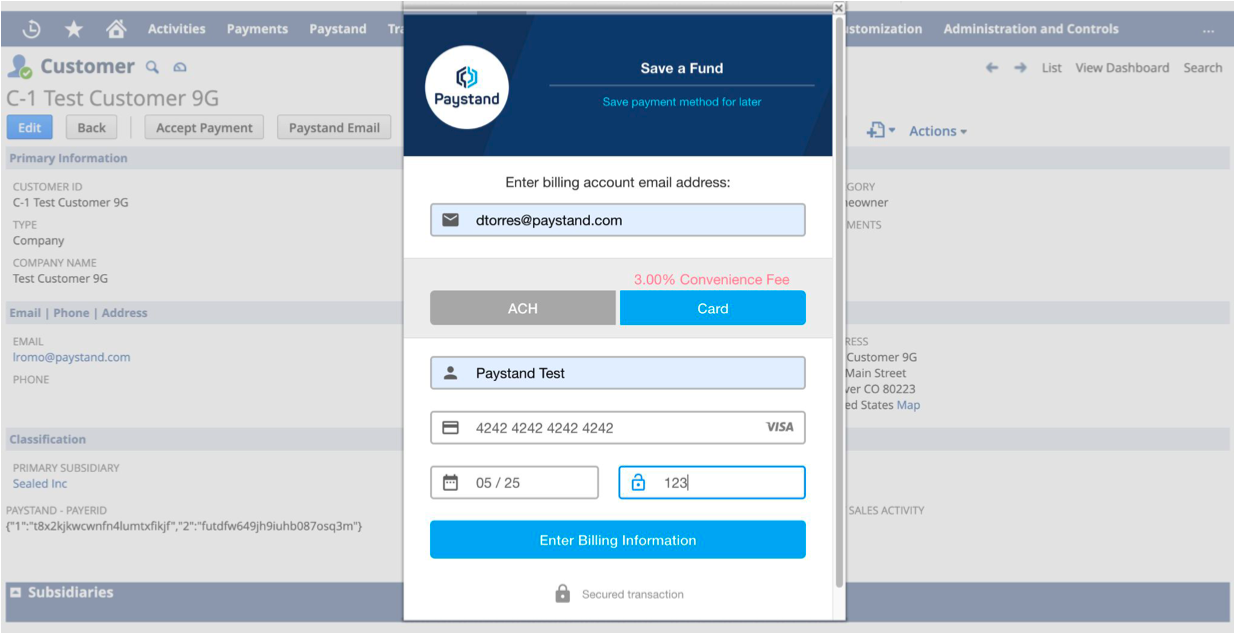The image size is (1234, 635).
Task: Click the Paystand Email button
Action: click(x=334, y=127)
